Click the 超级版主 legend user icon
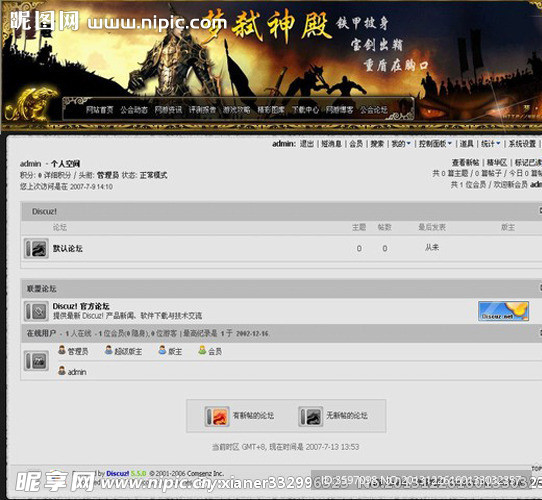The height and width of the screenshot is (500, 542). [109, 350]
